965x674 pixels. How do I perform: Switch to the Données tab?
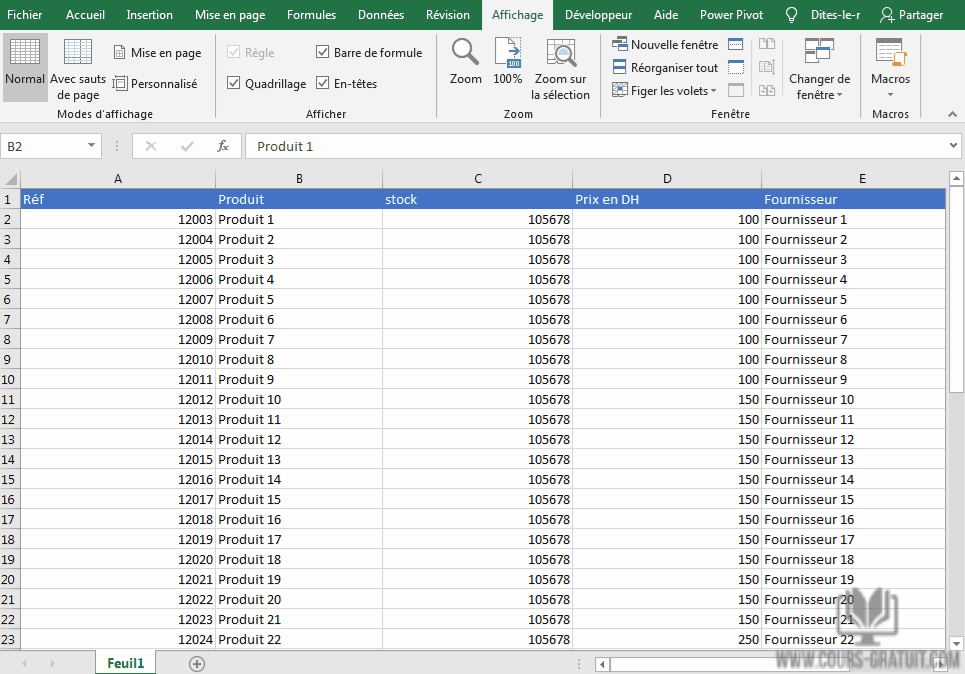(x=381, y=15)
